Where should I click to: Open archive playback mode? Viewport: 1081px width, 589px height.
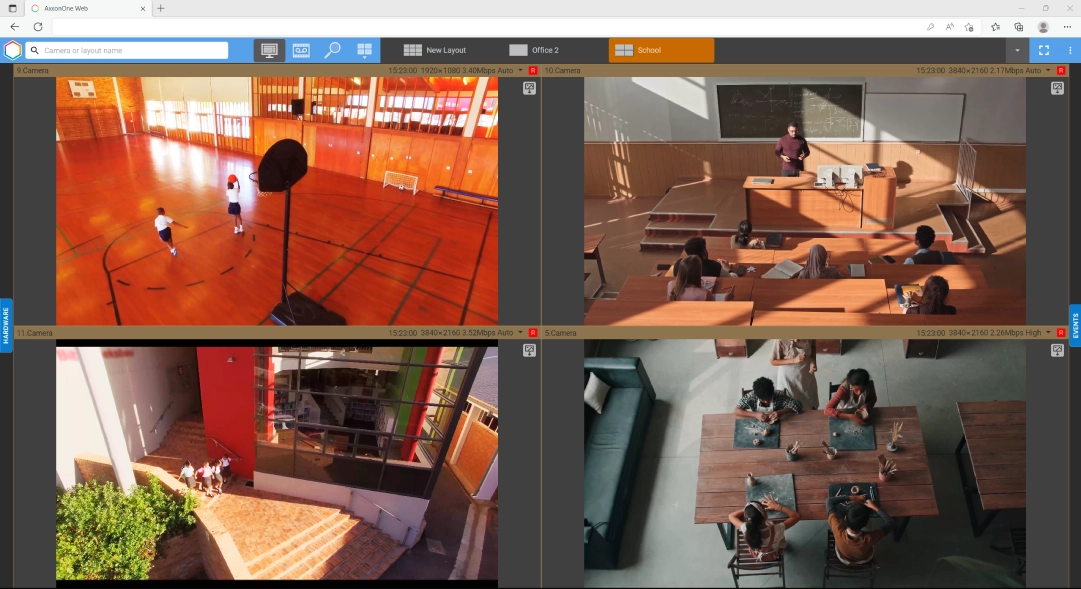tap(301, 50)
